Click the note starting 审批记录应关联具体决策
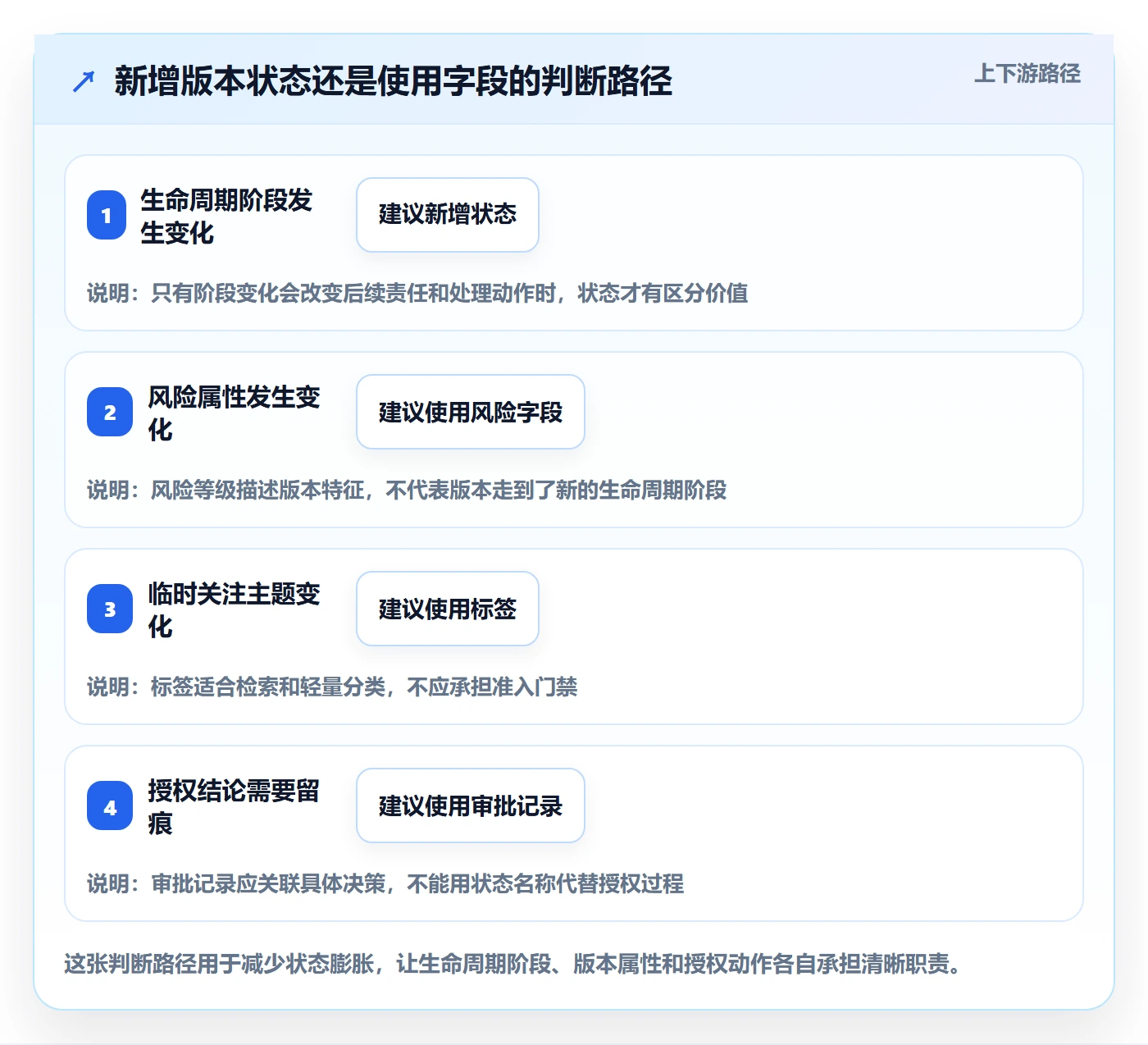This screenshot has height=1045, width=1148. point(385,883)
